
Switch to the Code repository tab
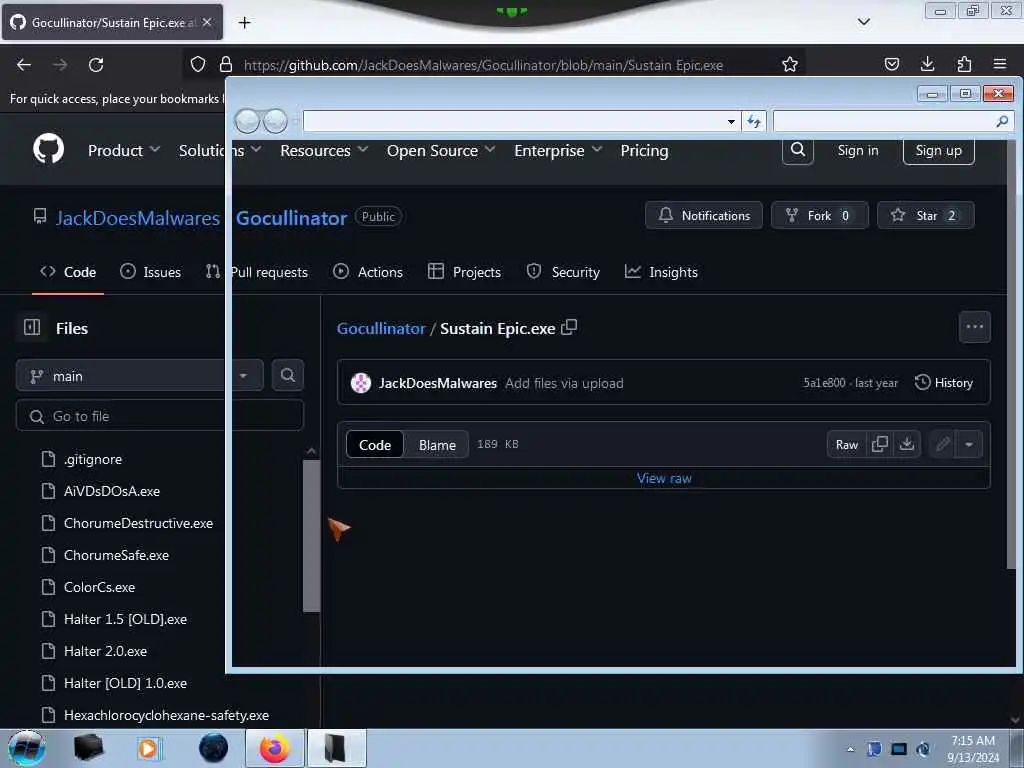(68, 272)
